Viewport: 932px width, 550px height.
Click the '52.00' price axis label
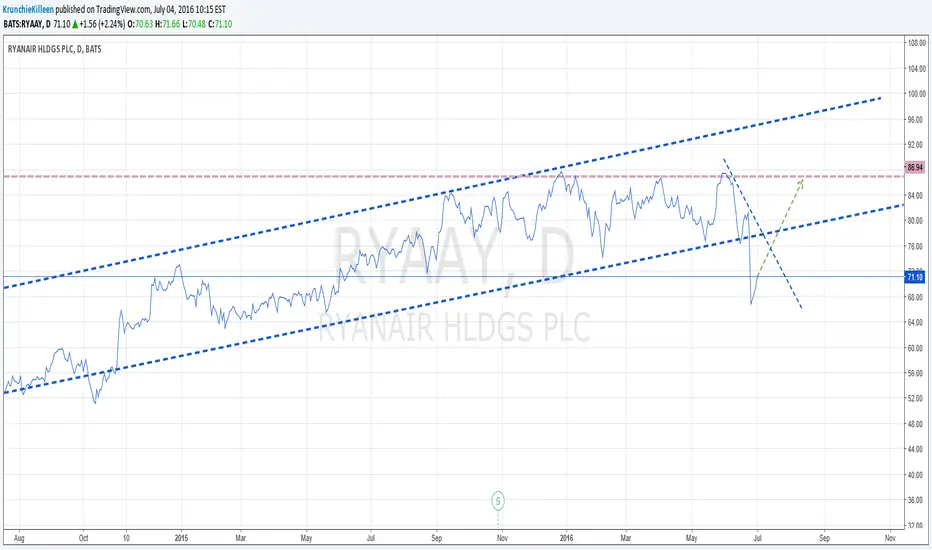point(915,398)
